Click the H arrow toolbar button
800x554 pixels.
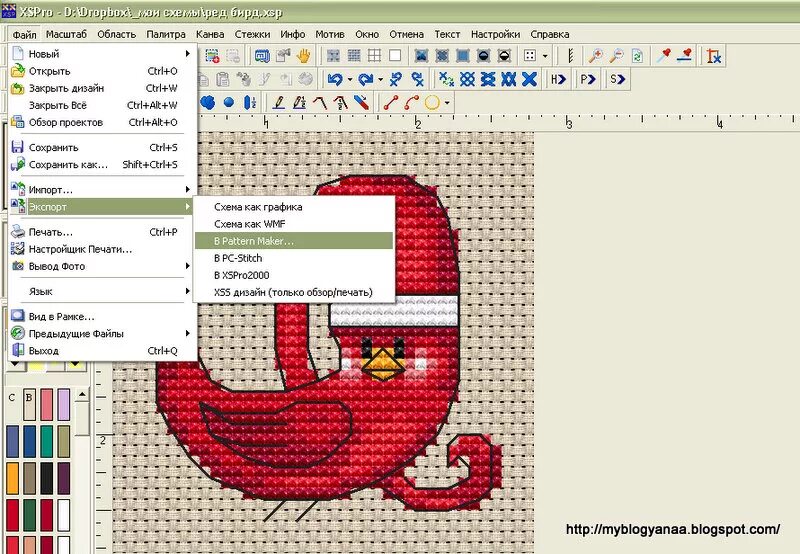click(x=558, y=79)
